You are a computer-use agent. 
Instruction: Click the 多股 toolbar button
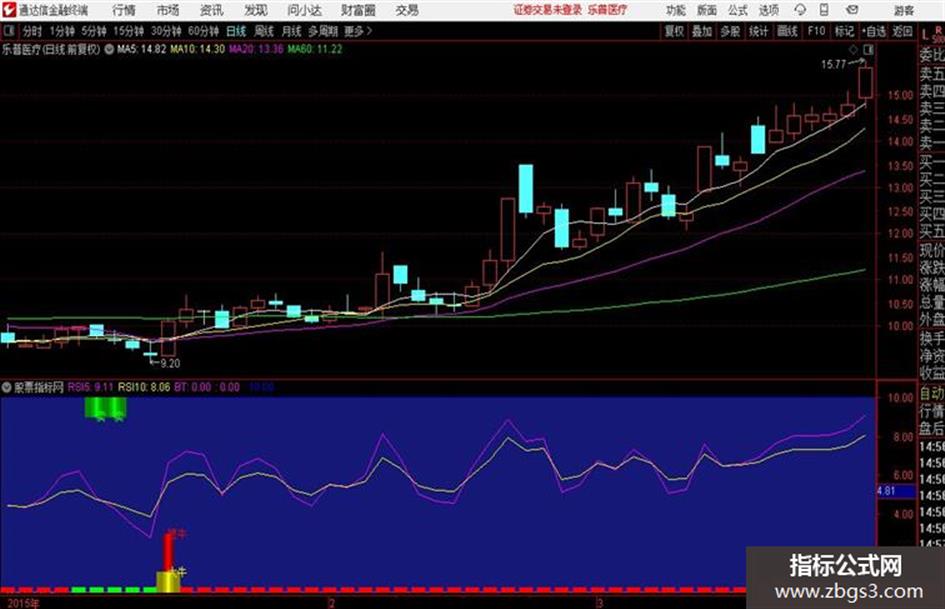click(730, 31)
